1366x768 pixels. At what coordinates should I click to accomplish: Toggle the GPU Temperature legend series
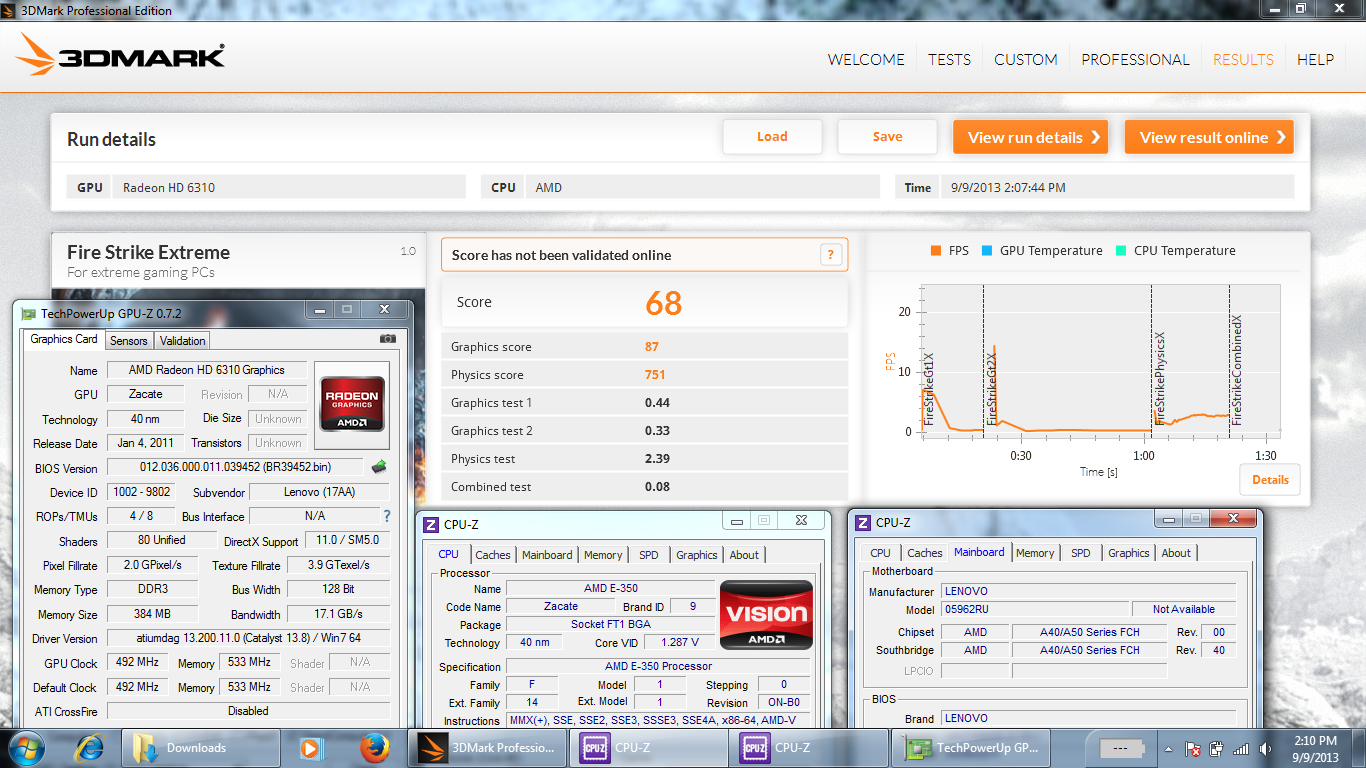[1043, 251]
